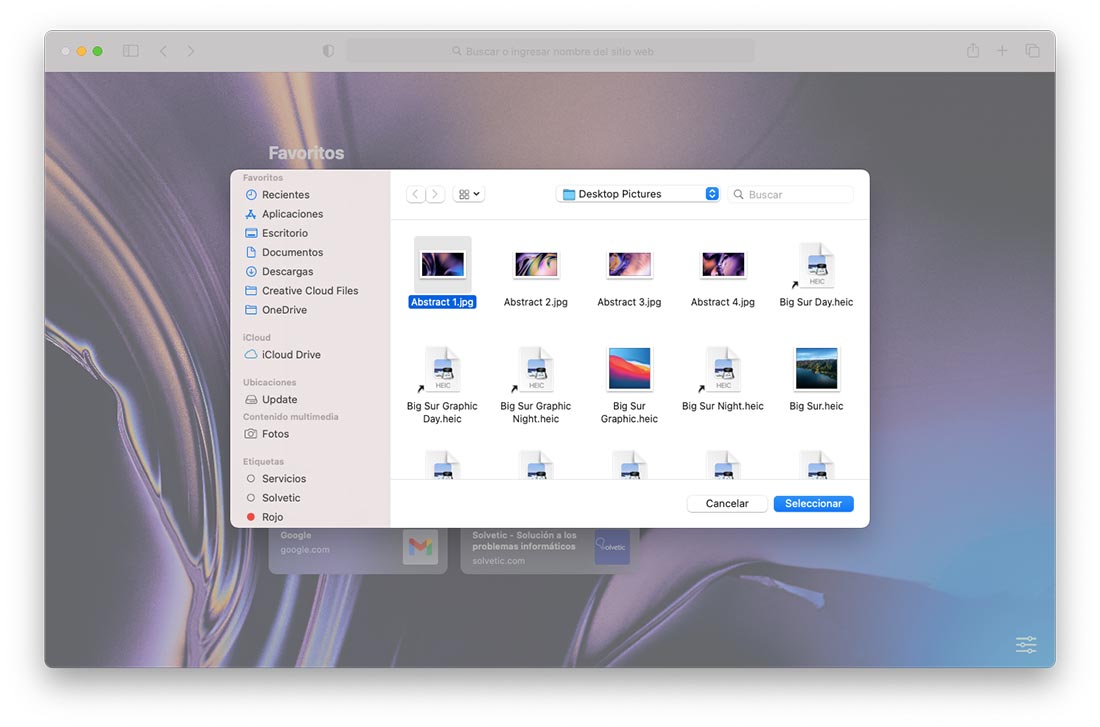Select the Big Sur Day.heic file

[x=816, y=276]
